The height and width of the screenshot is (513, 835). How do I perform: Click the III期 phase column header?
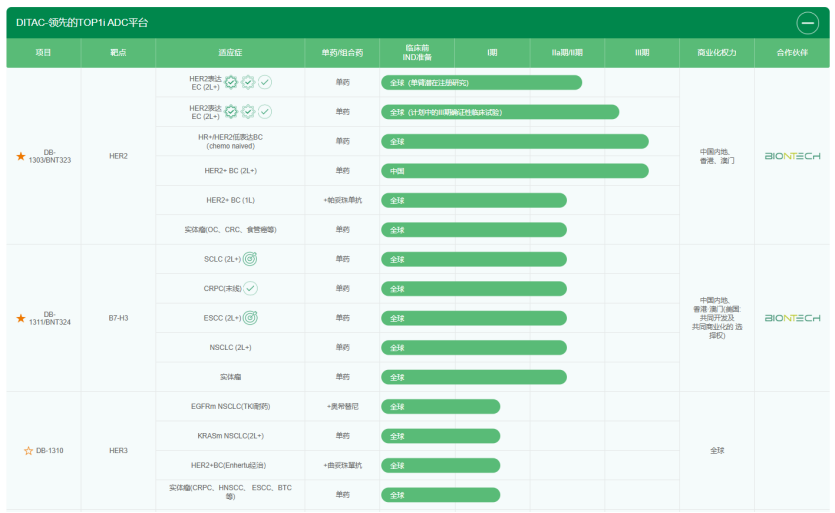pos(642,52)
